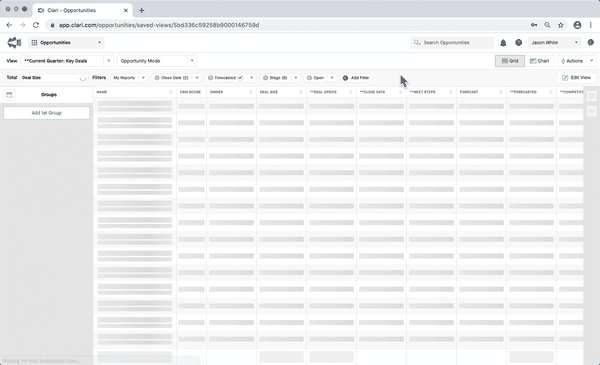This screenshot has height=365, width=600.
Task: Expand the Current Quarter: Key Deals view dropdown
Action: [109, 61]
